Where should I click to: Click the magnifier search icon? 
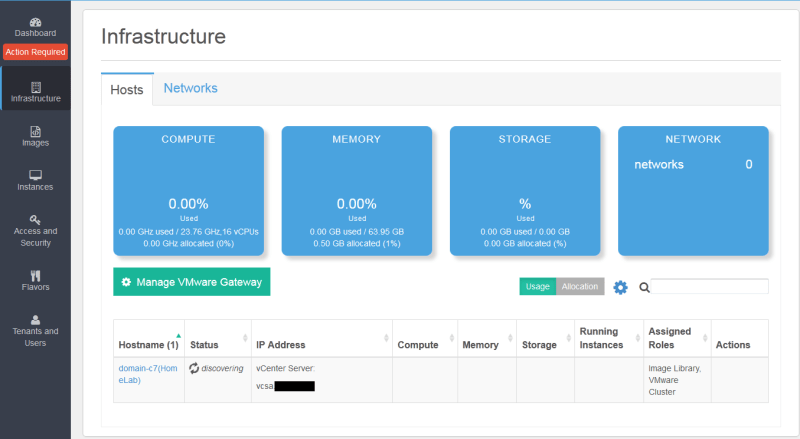pos(644,287)
